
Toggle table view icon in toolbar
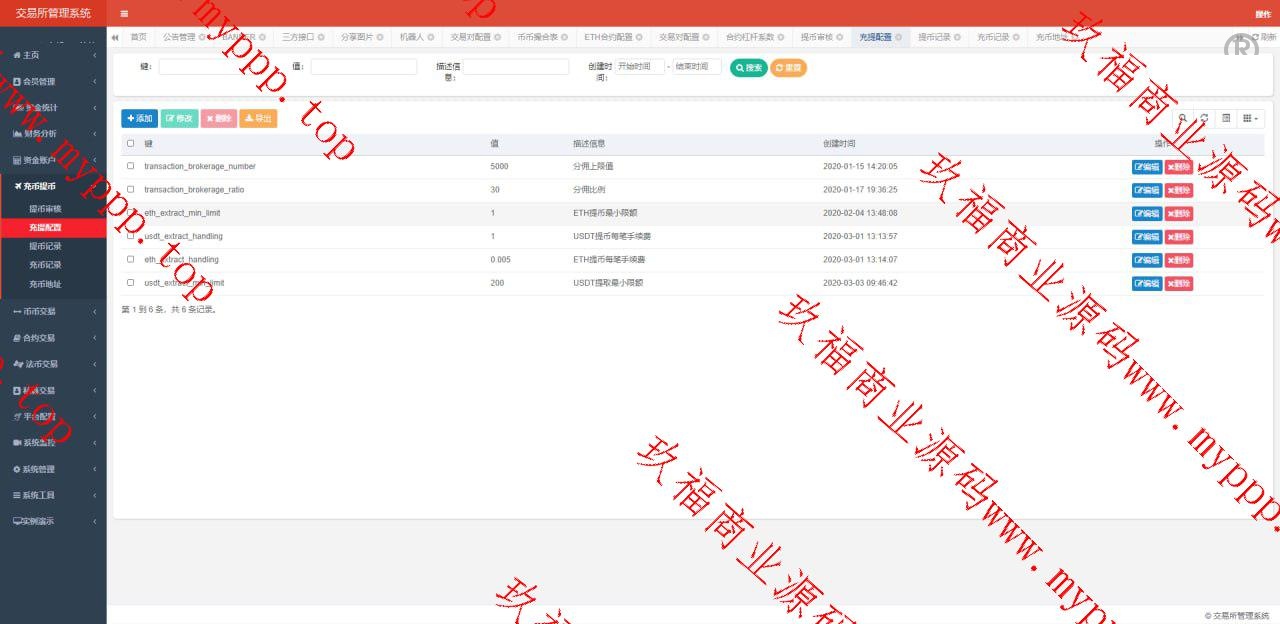pyautogui.click(x=1226, y=118)
